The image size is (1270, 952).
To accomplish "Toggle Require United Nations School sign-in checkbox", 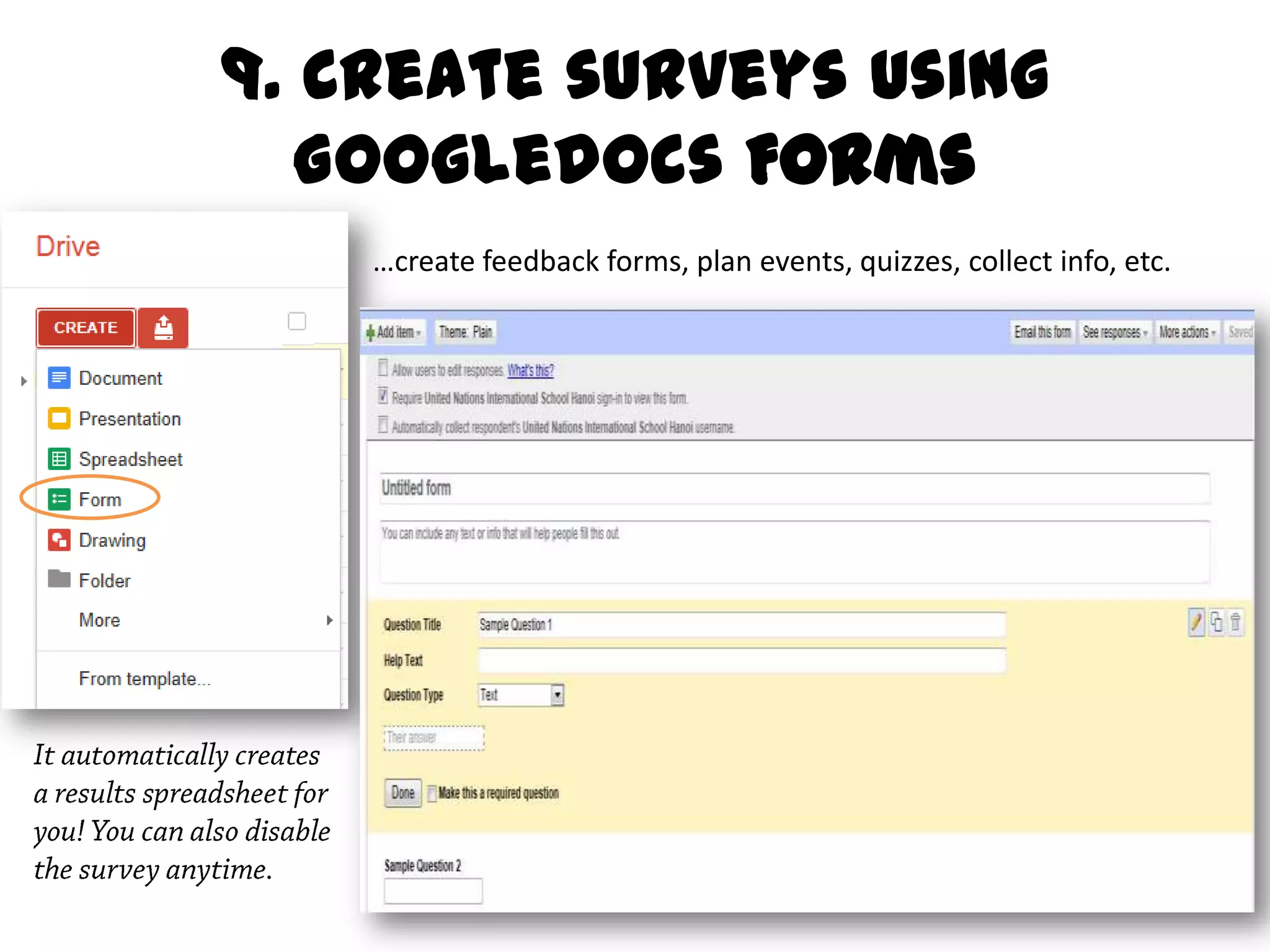I will click(x=383, y=396).
